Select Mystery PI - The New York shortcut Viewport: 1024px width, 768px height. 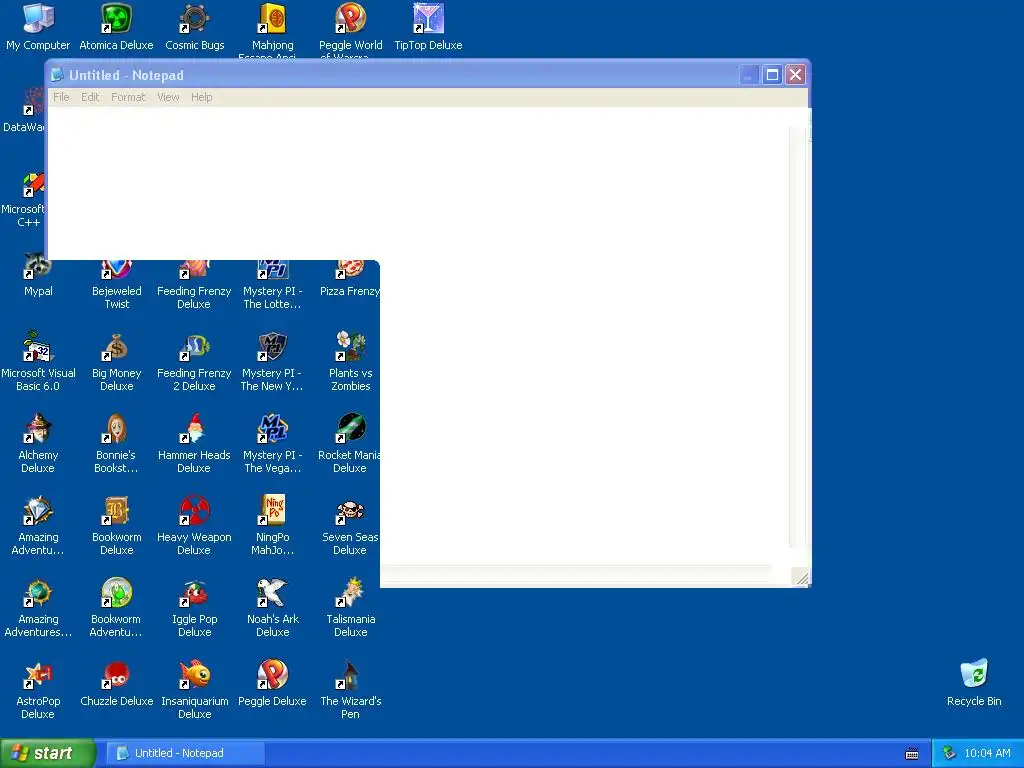click(272, 361)
